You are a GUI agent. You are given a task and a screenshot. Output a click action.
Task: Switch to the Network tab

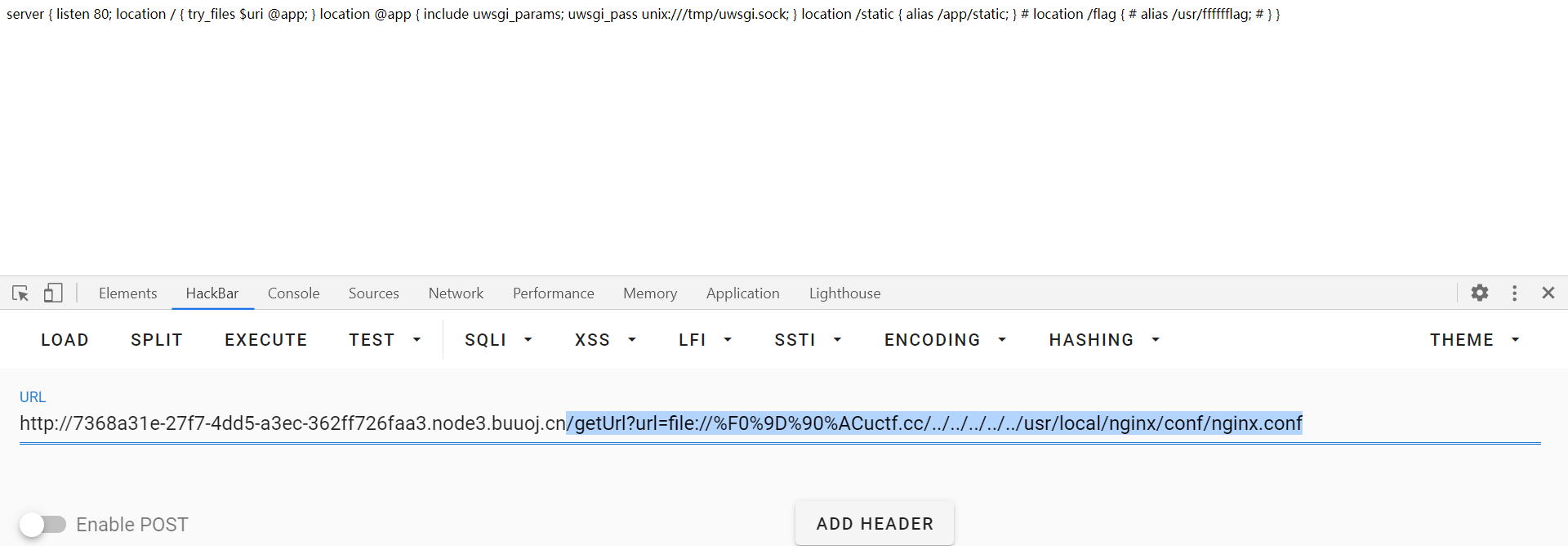pyautogui.click(x=456, y=293)
